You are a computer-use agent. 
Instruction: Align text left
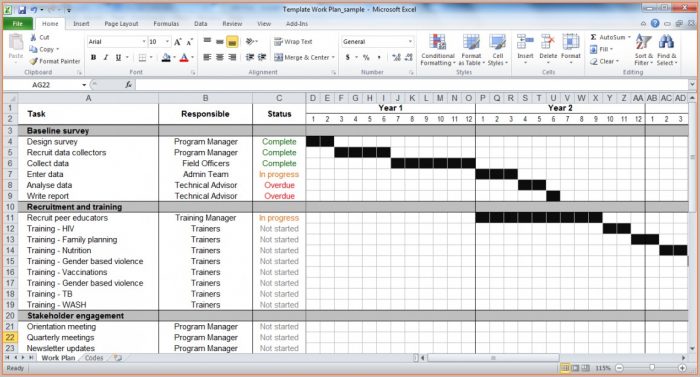tap(207, 57)
